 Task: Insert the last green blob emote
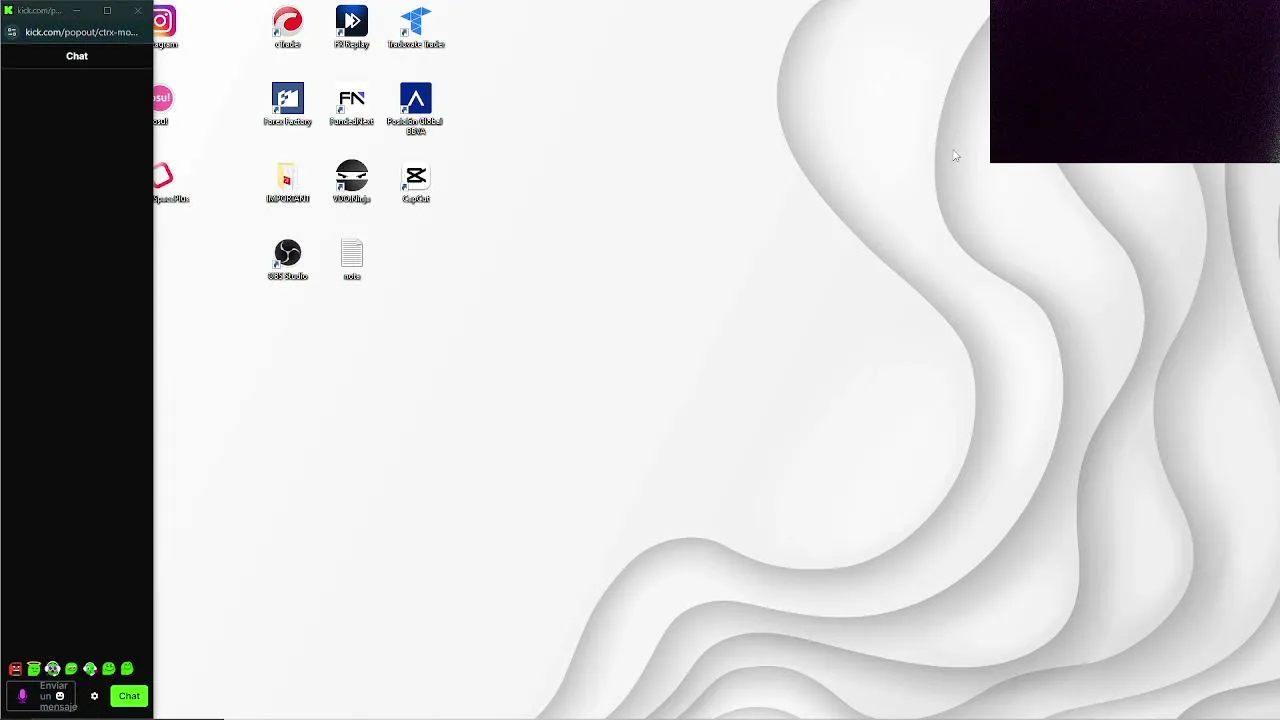[x=127, y=669]
